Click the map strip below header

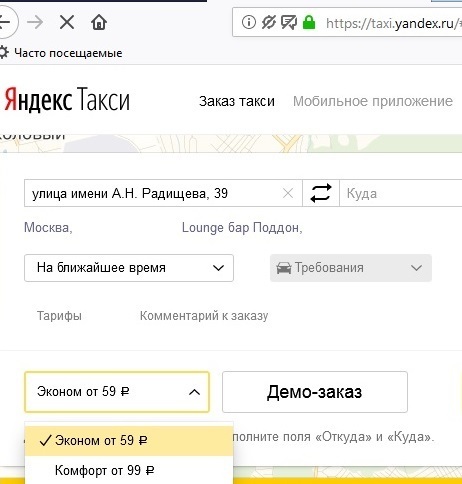pos(231,143)
